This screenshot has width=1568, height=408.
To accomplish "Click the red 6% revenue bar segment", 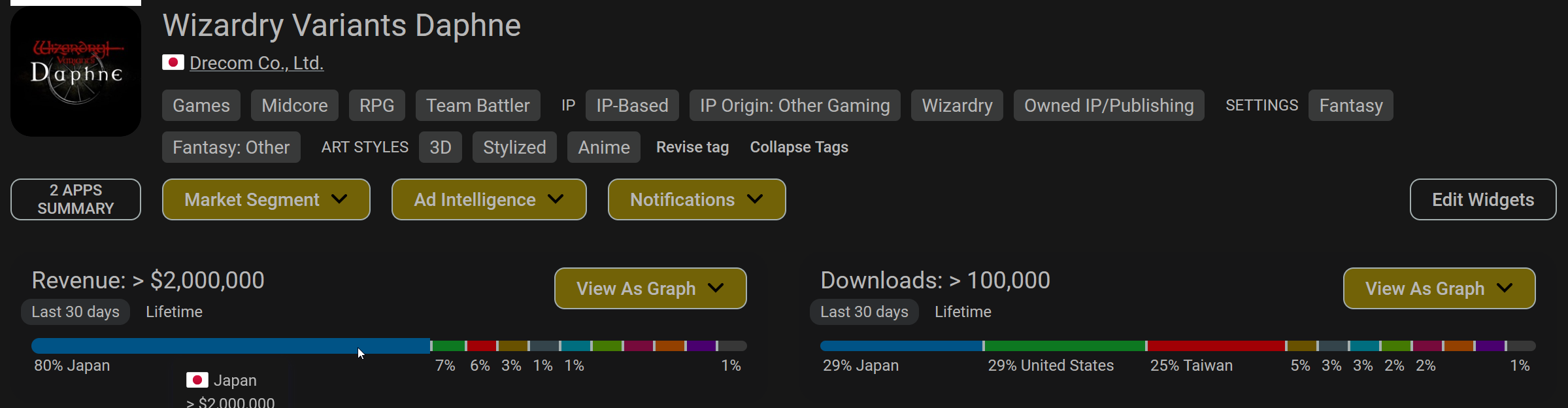I will (482, 346).
